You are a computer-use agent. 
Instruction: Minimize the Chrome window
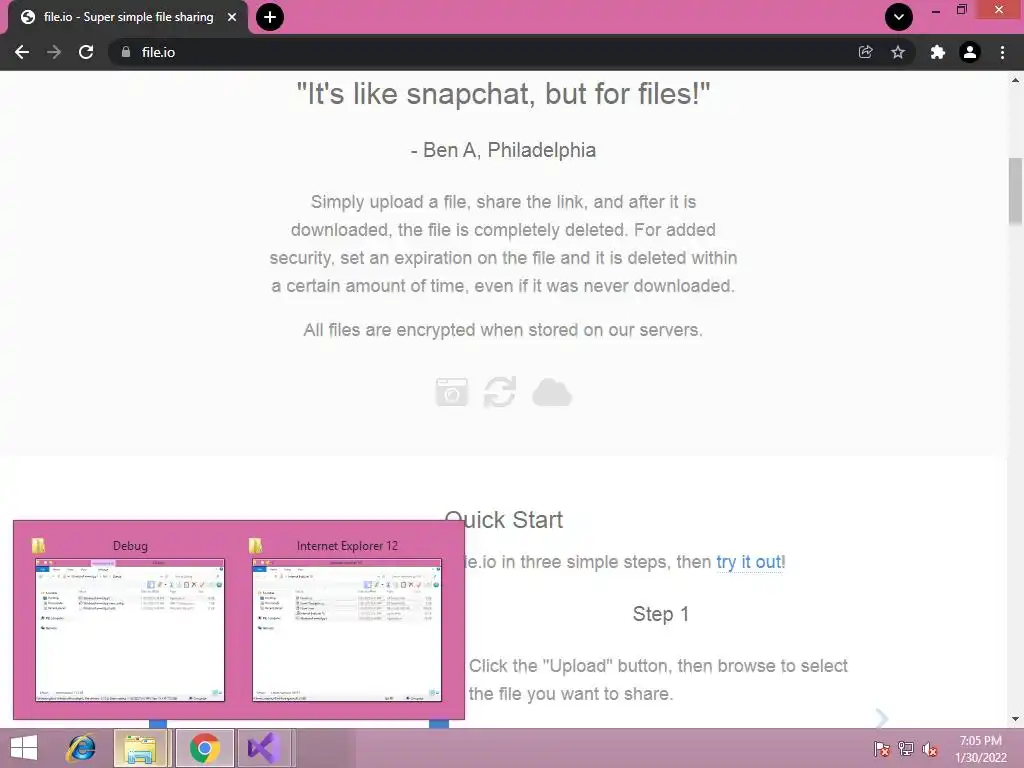936,11
